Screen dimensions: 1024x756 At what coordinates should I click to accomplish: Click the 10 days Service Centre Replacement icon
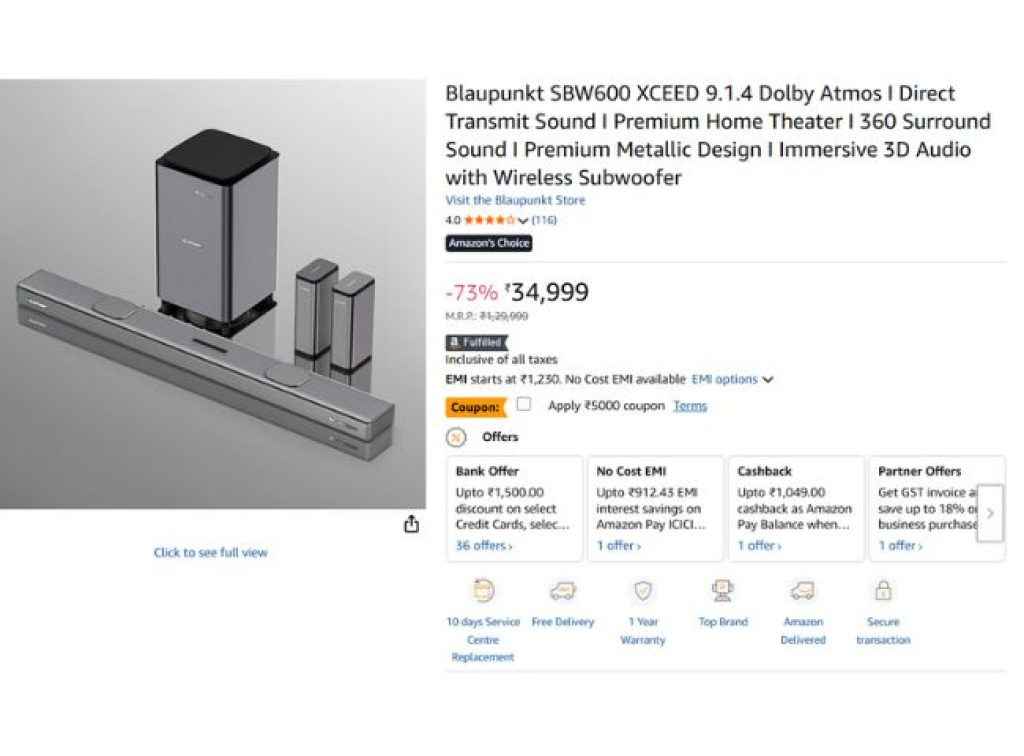(483, 590)
